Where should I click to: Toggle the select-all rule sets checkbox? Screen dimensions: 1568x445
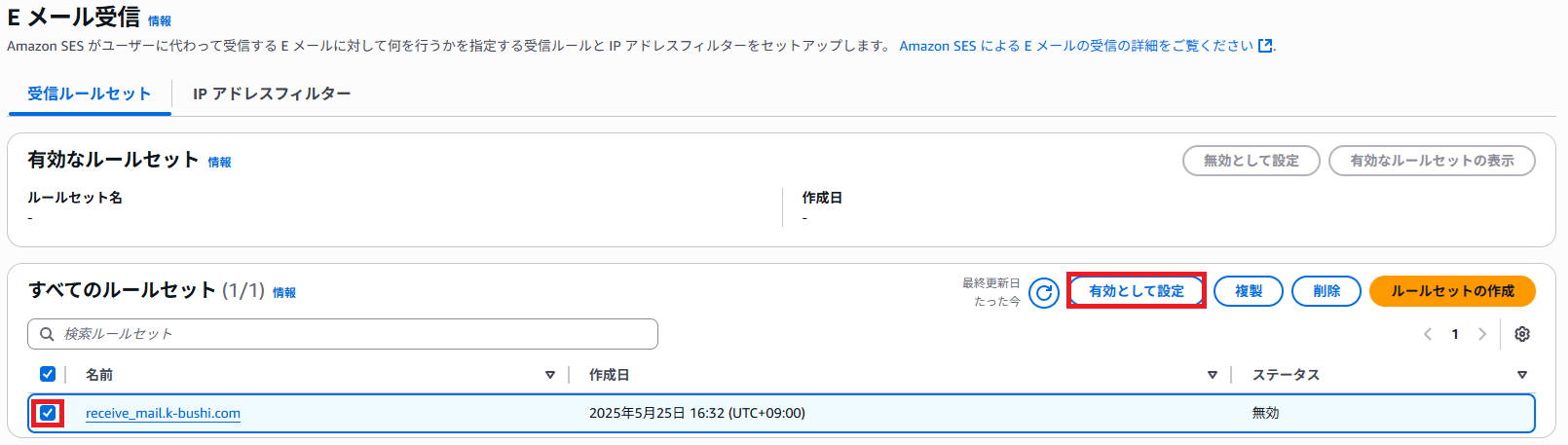point(48,374)
